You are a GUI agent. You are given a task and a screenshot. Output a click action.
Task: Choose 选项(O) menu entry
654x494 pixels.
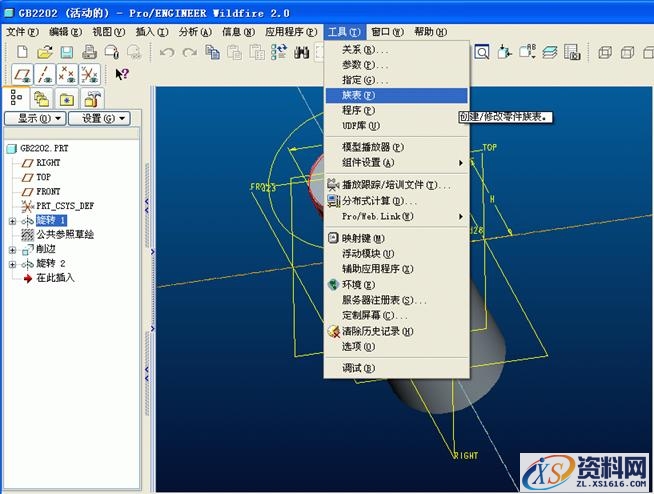pyautogui.click(x=396, y=347)
